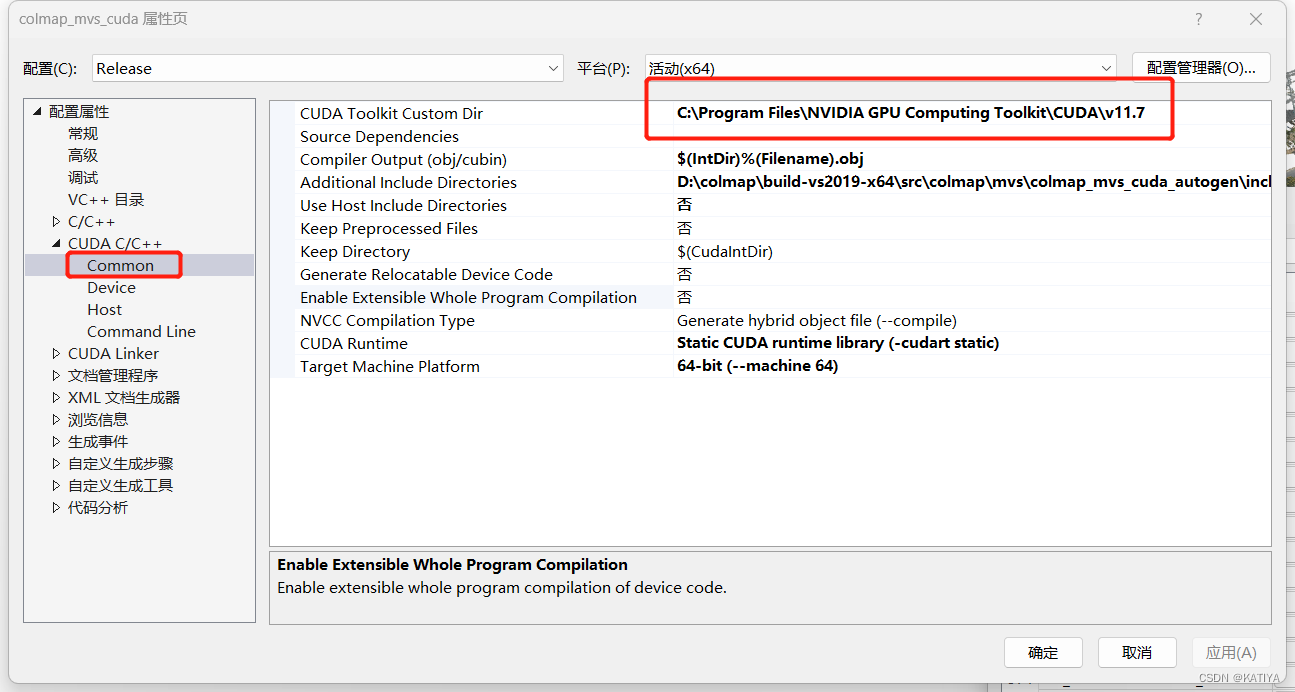The height and width of the screenshot is (692, 1295).
Task: Collapse the CUDA C/C++ tree node
Action: 57,243
